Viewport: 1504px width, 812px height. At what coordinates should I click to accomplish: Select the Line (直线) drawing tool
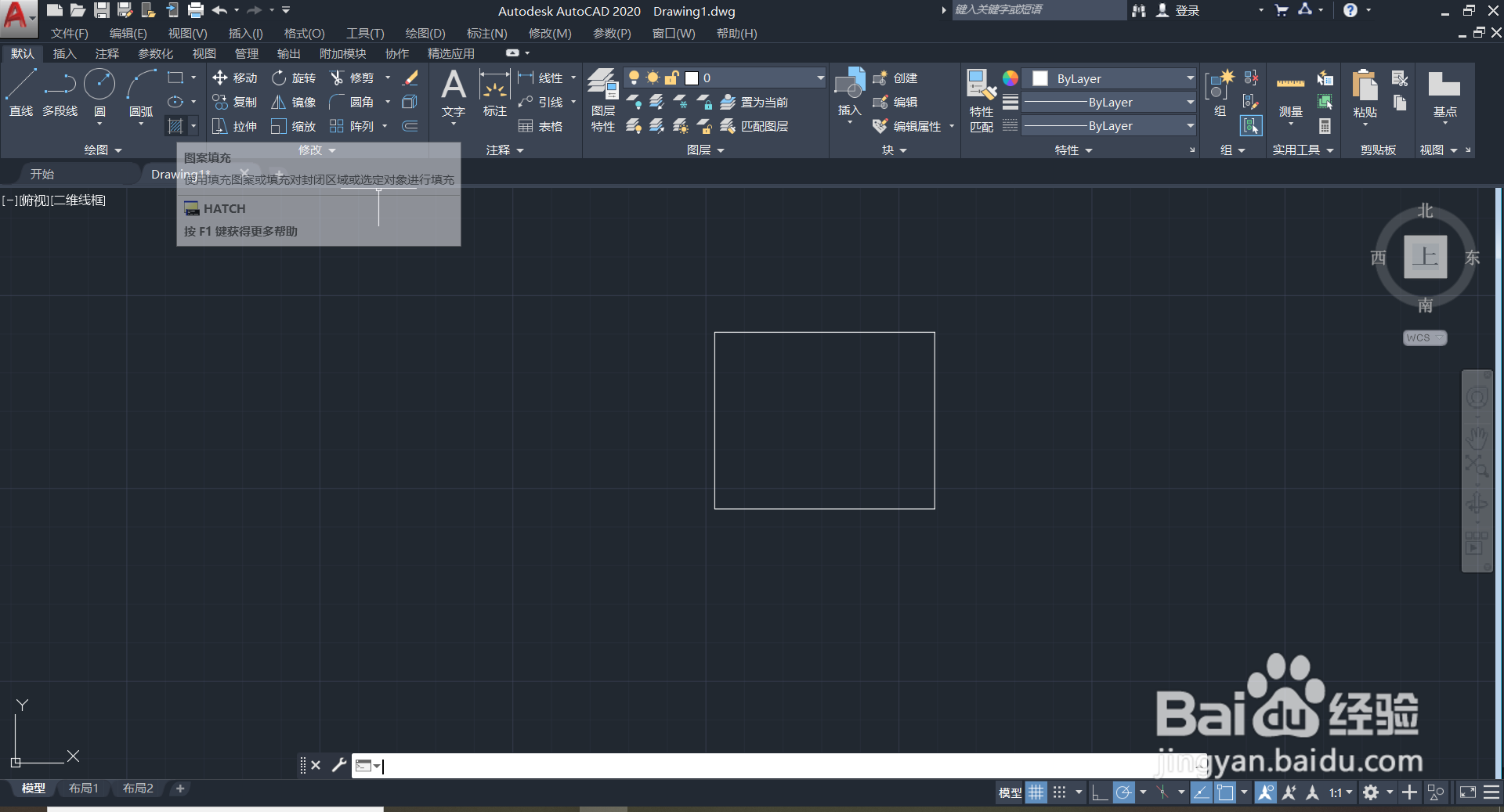point(20,92)
